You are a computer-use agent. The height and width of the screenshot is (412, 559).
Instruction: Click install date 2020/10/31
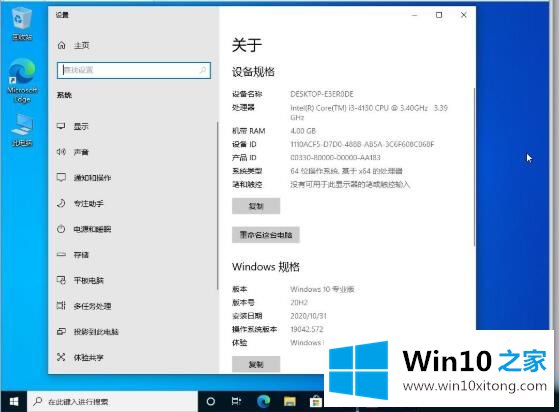coord(308,316)
